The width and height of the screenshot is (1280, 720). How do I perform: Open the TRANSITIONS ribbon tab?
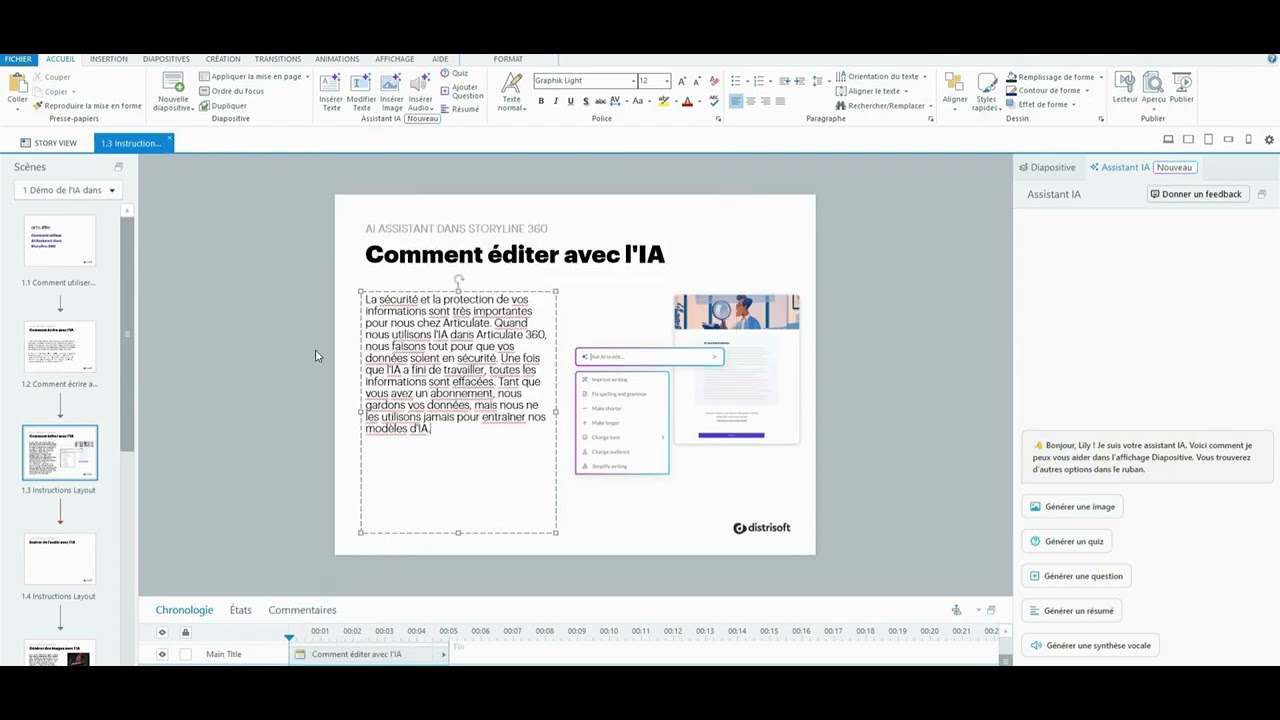coord(278,59)
